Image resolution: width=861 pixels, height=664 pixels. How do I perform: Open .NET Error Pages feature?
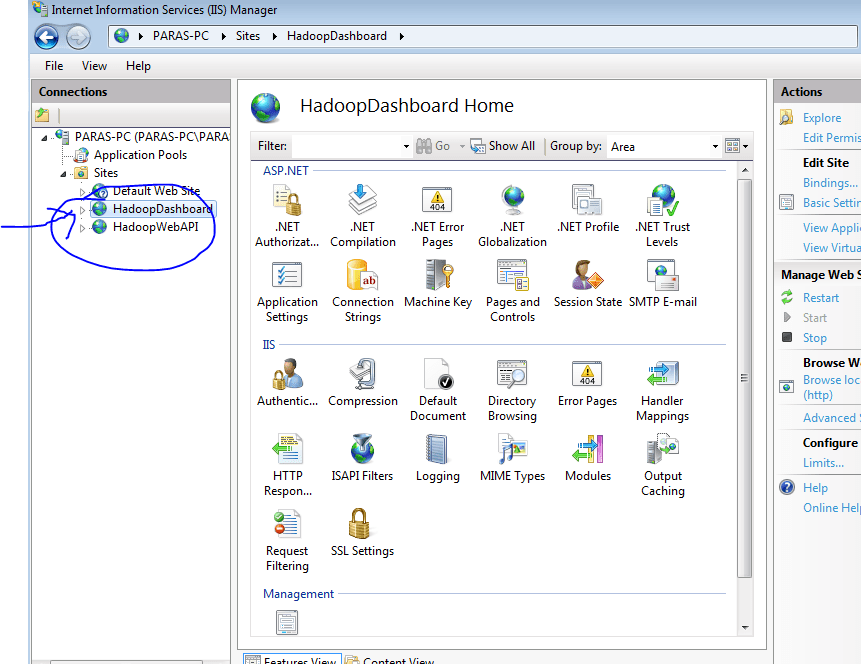pyautogui.click(x=438, y=216)
